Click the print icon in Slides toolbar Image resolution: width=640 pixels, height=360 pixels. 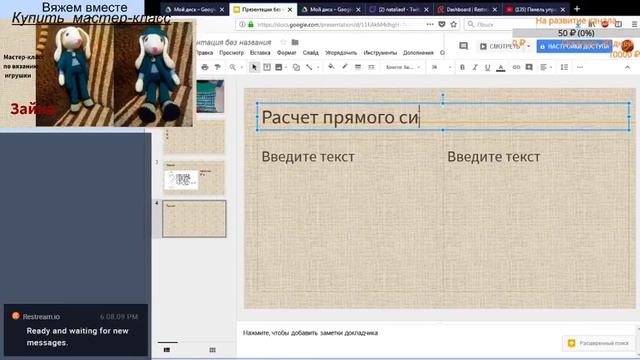pos(204,67)
